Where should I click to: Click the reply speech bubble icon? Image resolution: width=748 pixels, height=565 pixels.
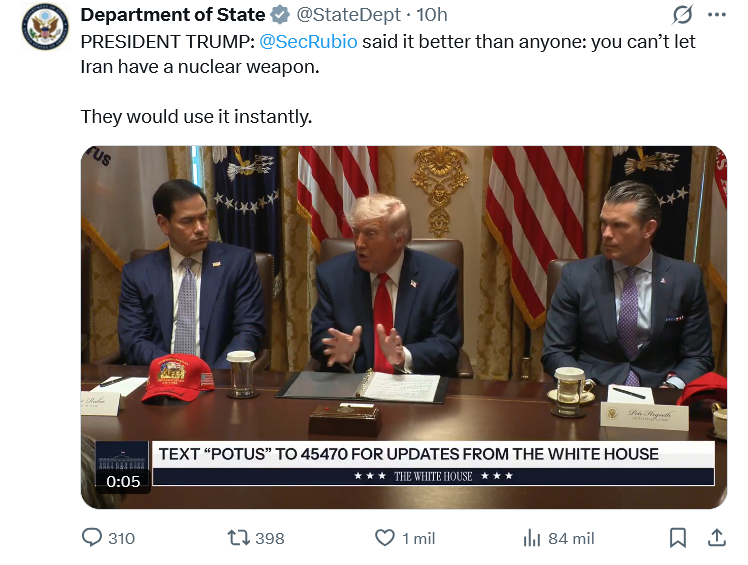tap(92, 537)
